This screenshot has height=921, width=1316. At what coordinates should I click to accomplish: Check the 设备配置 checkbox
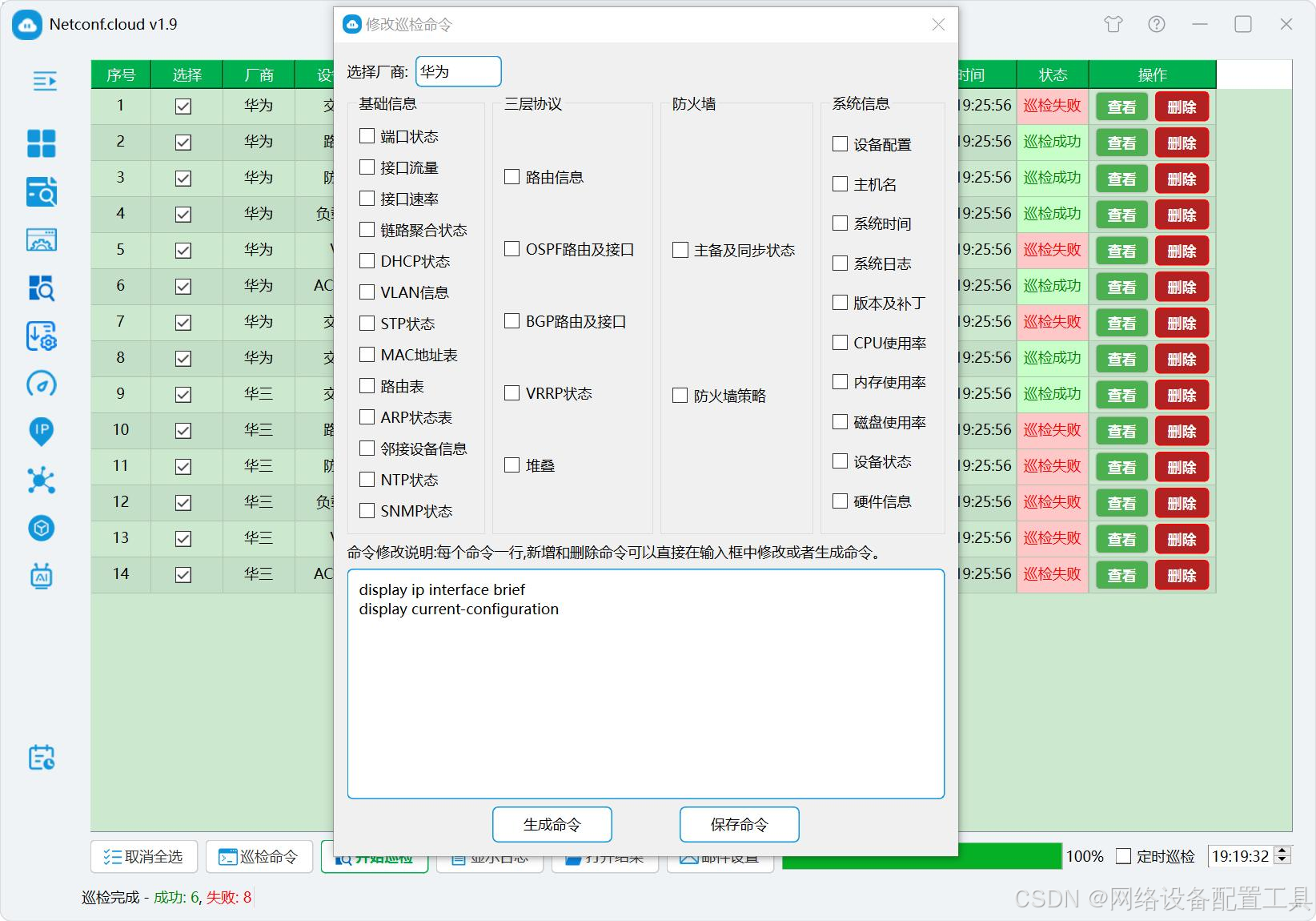[x=840, y=144]
